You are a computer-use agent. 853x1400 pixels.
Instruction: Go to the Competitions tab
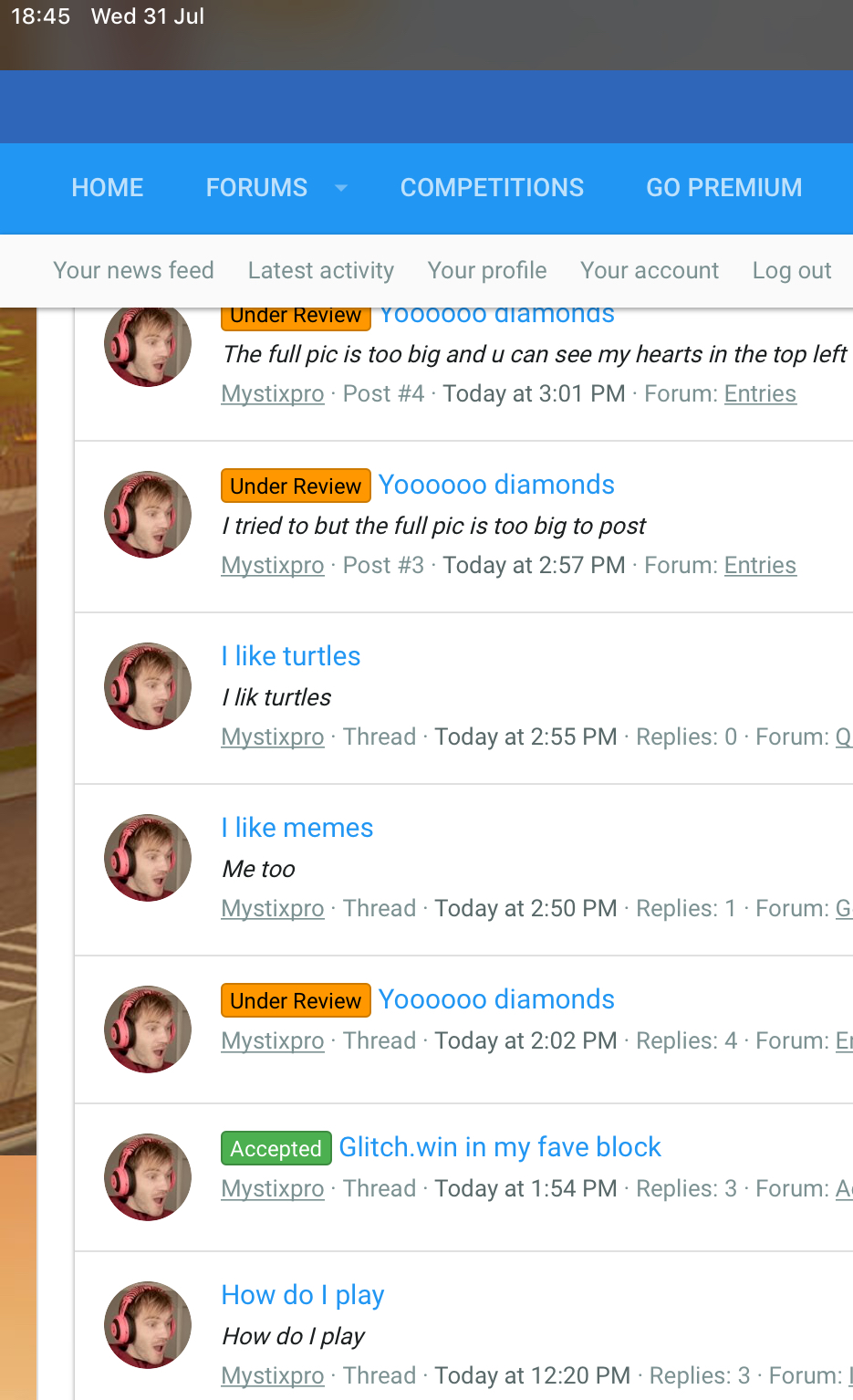(x=492, y=188)
